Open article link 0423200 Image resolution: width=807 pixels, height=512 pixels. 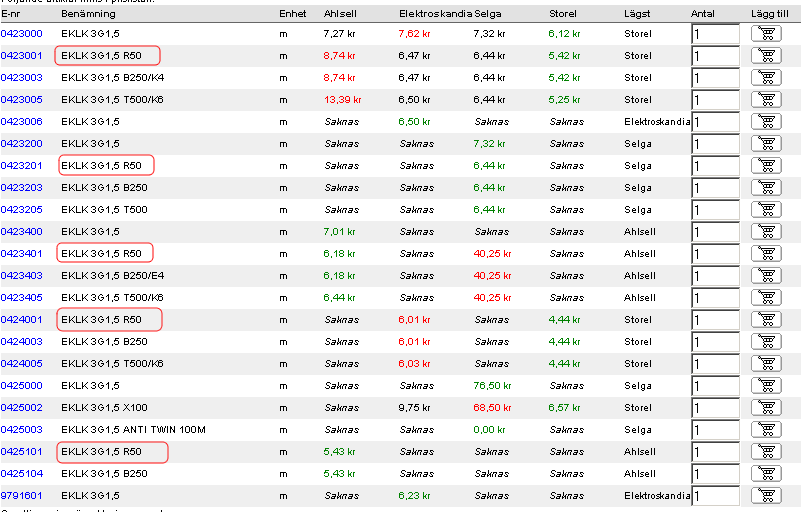tap(22, 144)
